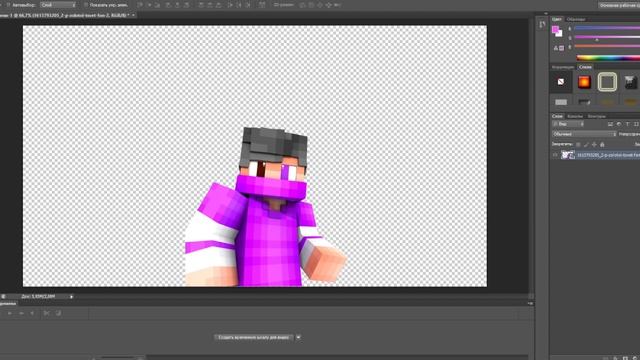Select the open document title tab
Image resolution: width=640 pixels, height=360 pixels.
65,15
